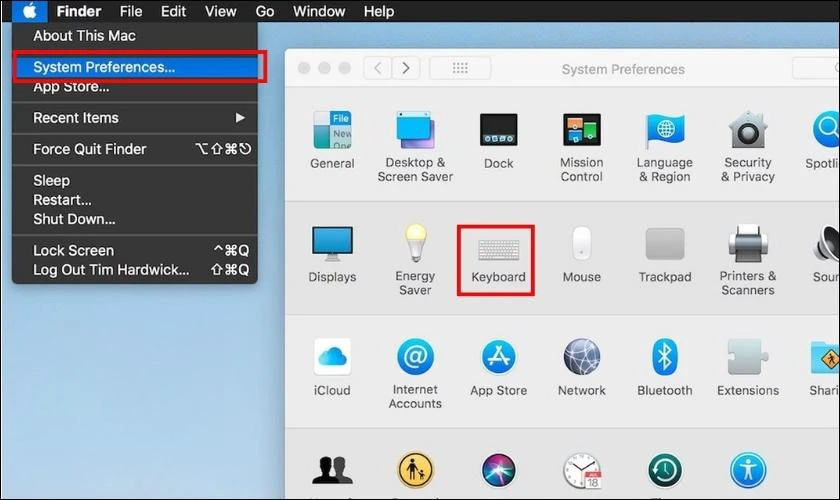The image size is (840, 500).
Task: Open the Network preference pane
Action: coord(582,368)
